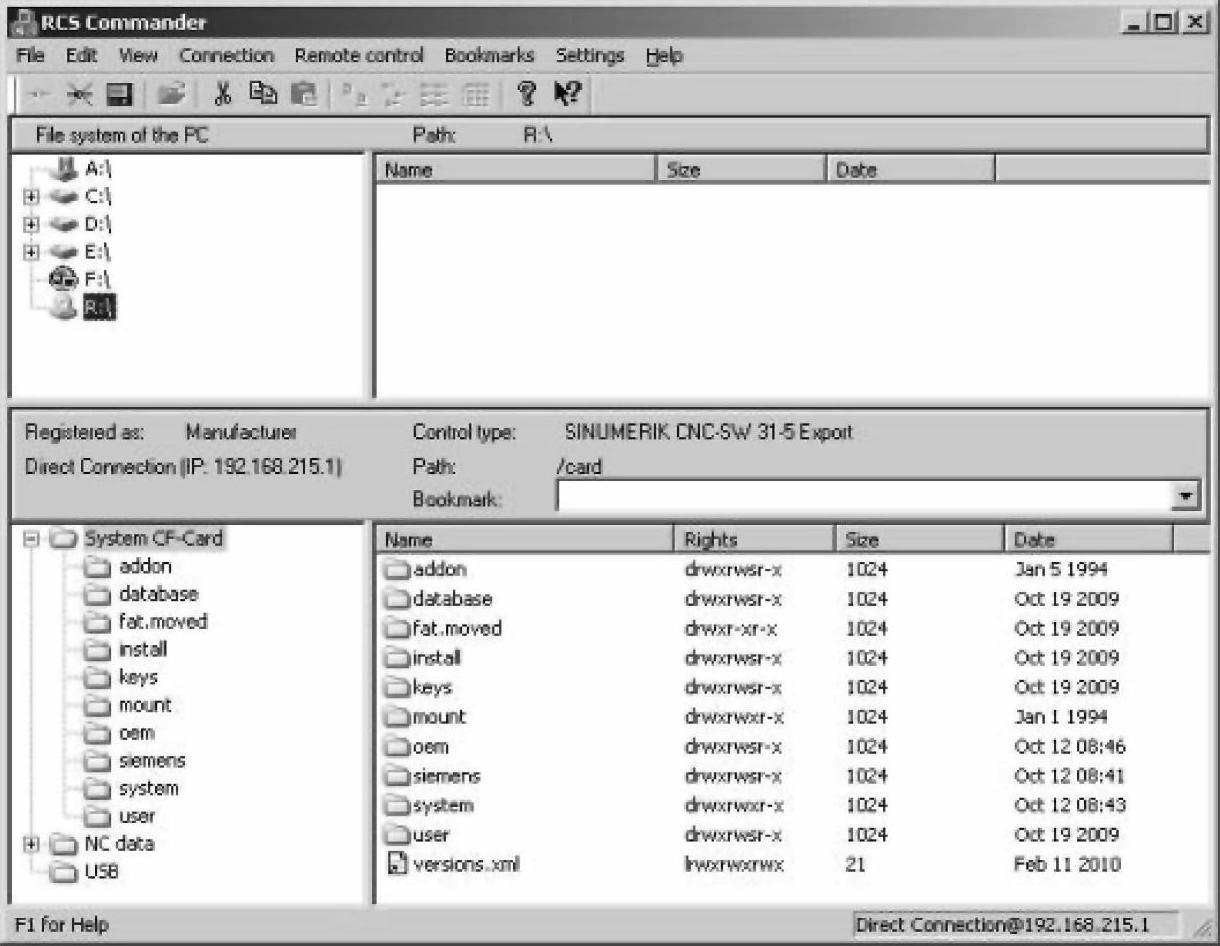Image resolution: width=1220 pixels, height=946 pixels.
Task: Click the 'drwxr-xr-x' rights cell
Action: 733,628
